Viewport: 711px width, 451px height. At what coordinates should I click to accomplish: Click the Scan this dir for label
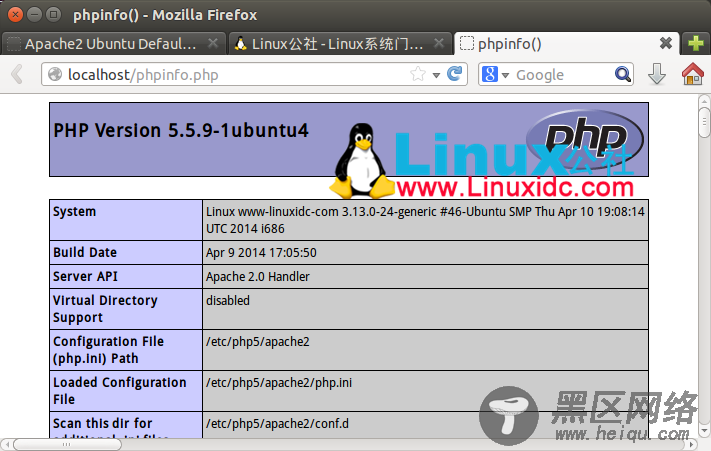(x=102, y=423)
